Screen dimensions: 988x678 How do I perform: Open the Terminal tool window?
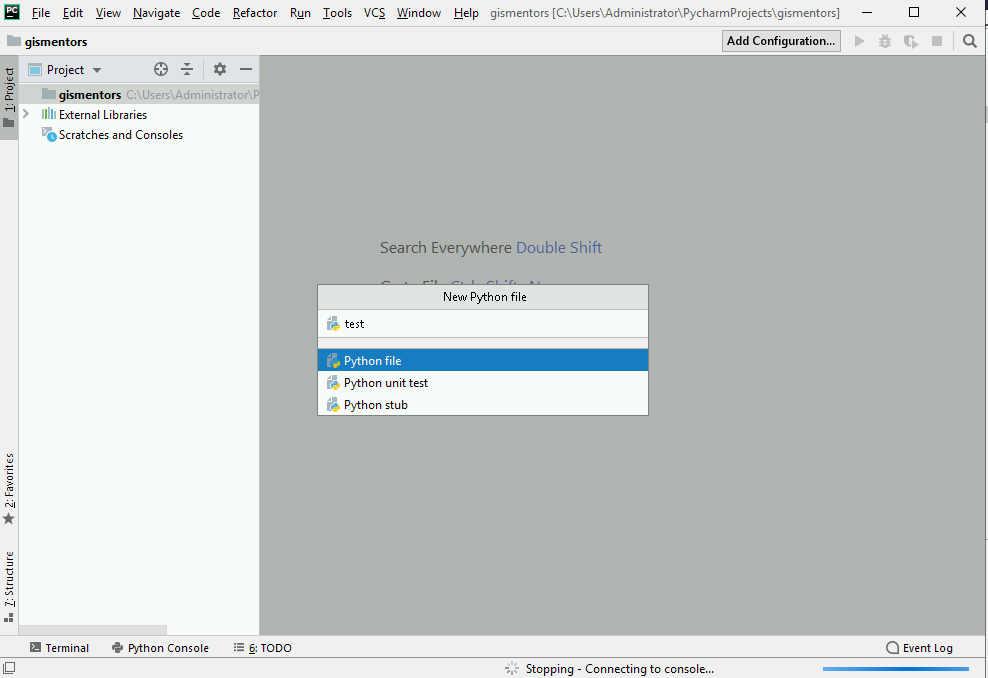pyautogui.click(x=58, y=647)
